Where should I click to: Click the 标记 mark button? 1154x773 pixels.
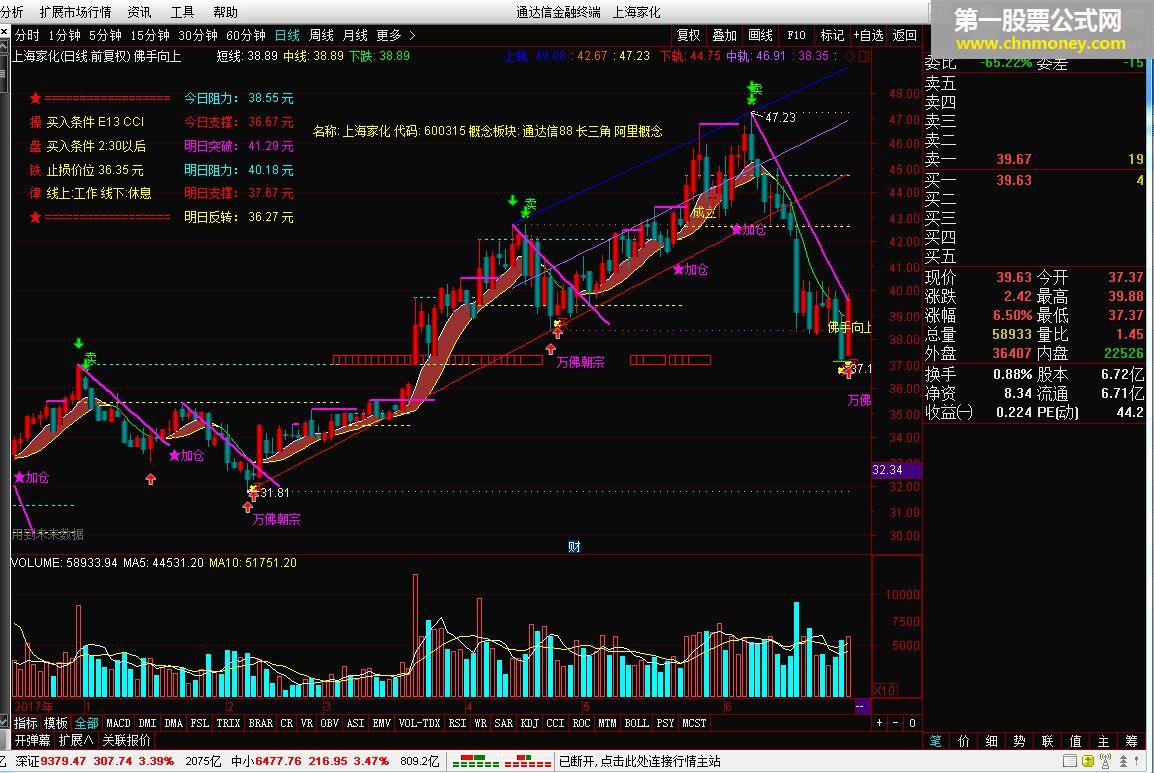[x=832, y=35]
